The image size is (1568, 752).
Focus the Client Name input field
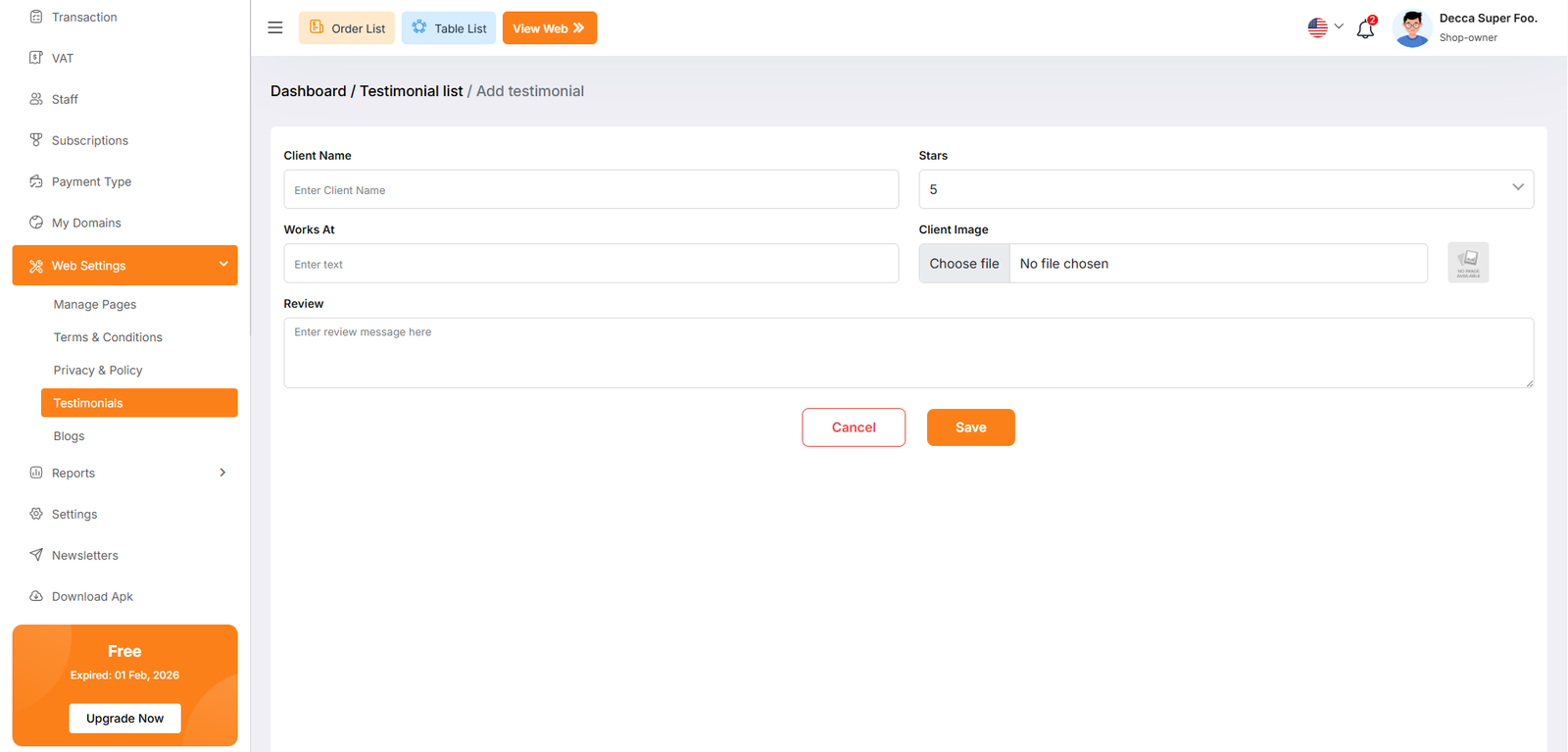coord(591,190)
